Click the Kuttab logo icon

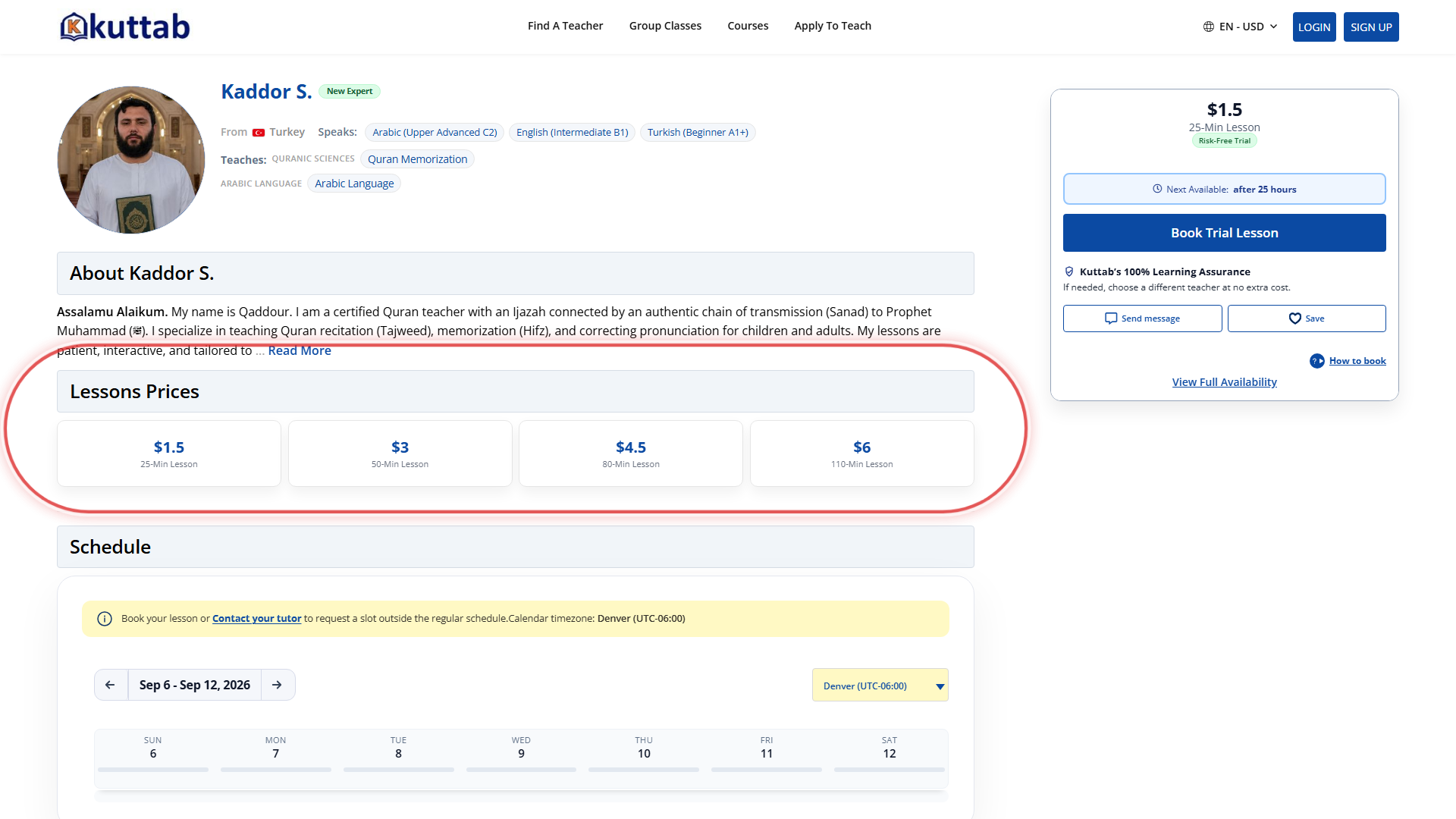pos(74,27)
